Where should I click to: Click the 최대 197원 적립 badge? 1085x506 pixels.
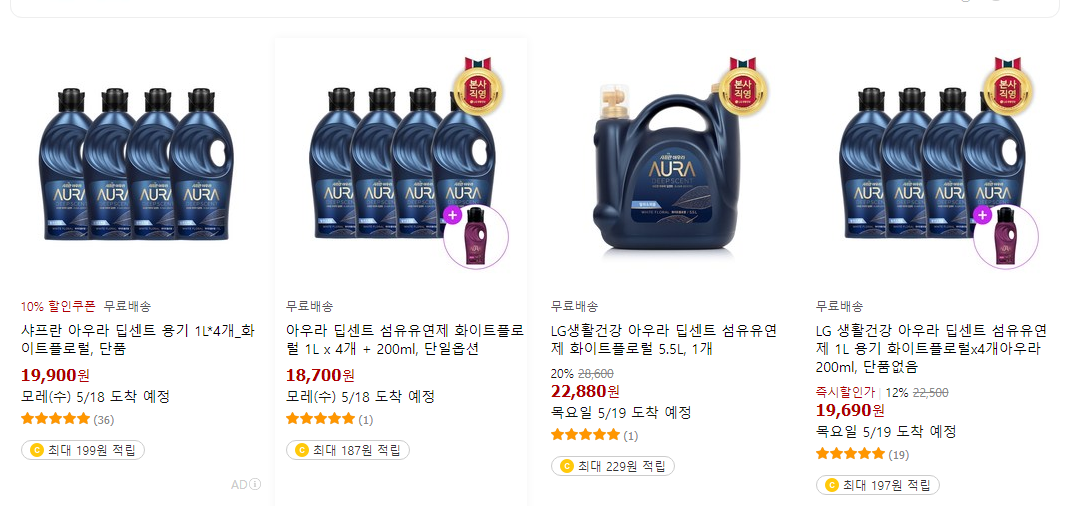(877, 485)
